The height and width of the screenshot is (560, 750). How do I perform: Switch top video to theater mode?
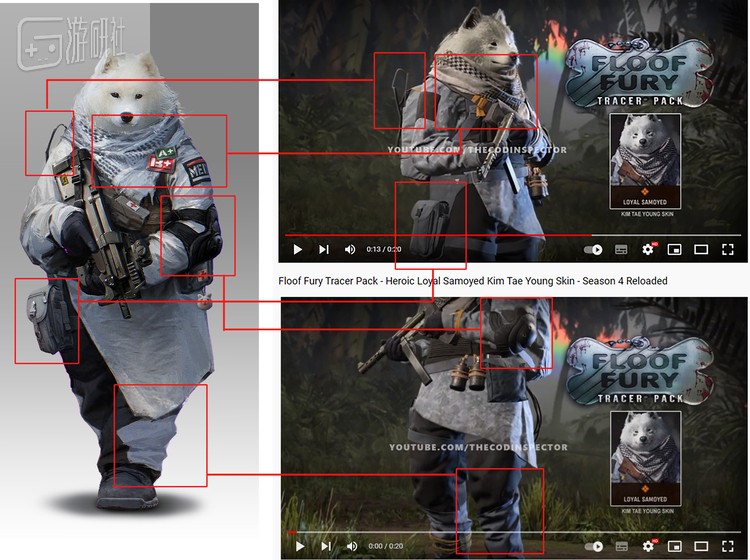point(701,249)
